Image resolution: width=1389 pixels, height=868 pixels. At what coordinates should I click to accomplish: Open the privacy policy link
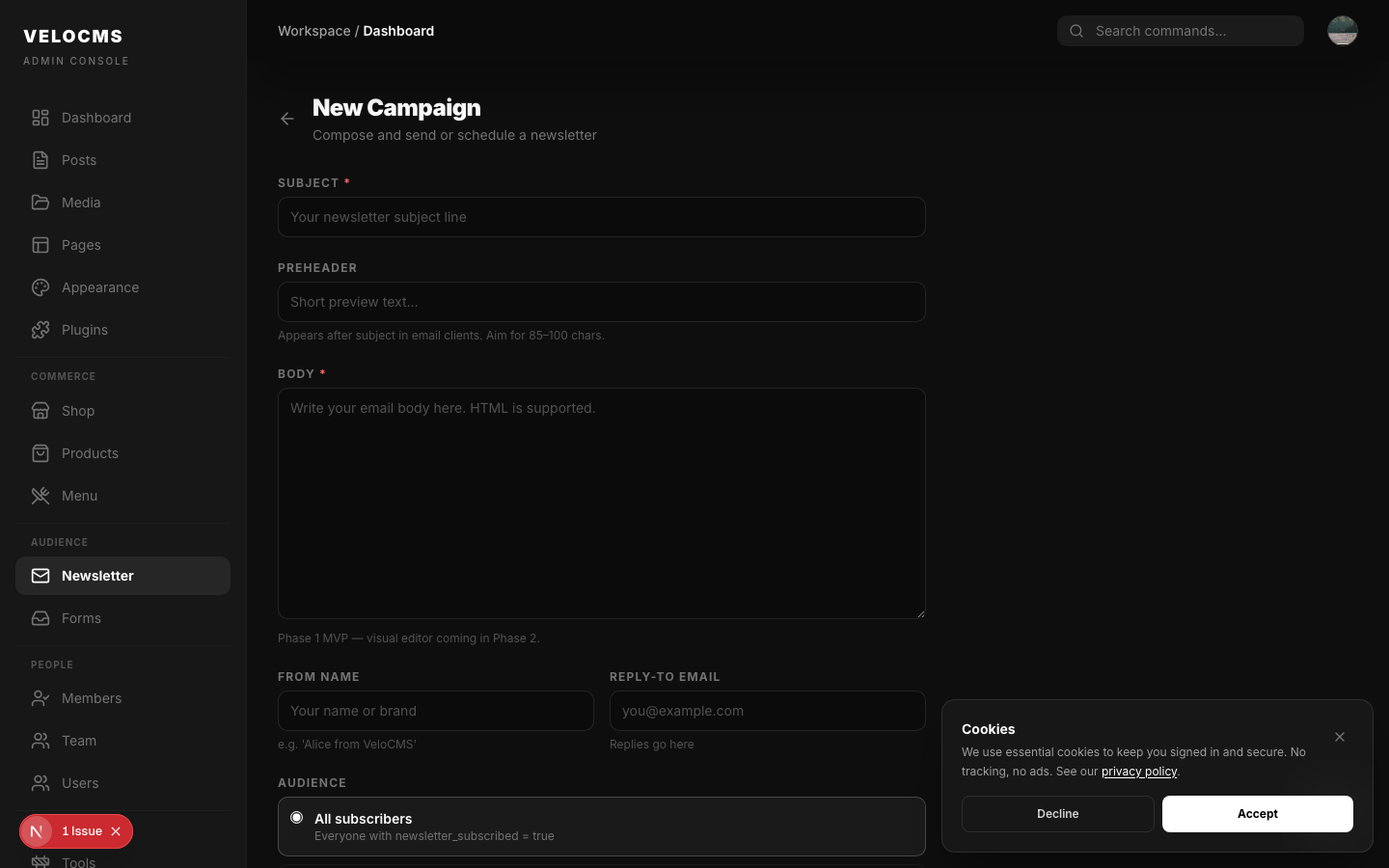1139,772
